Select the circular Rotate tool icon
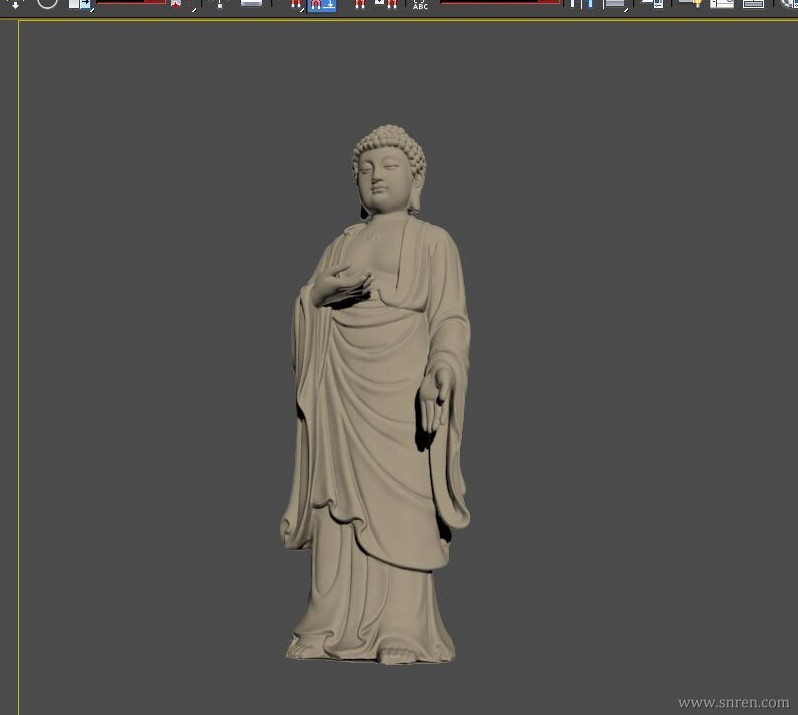 coord(48,3)
